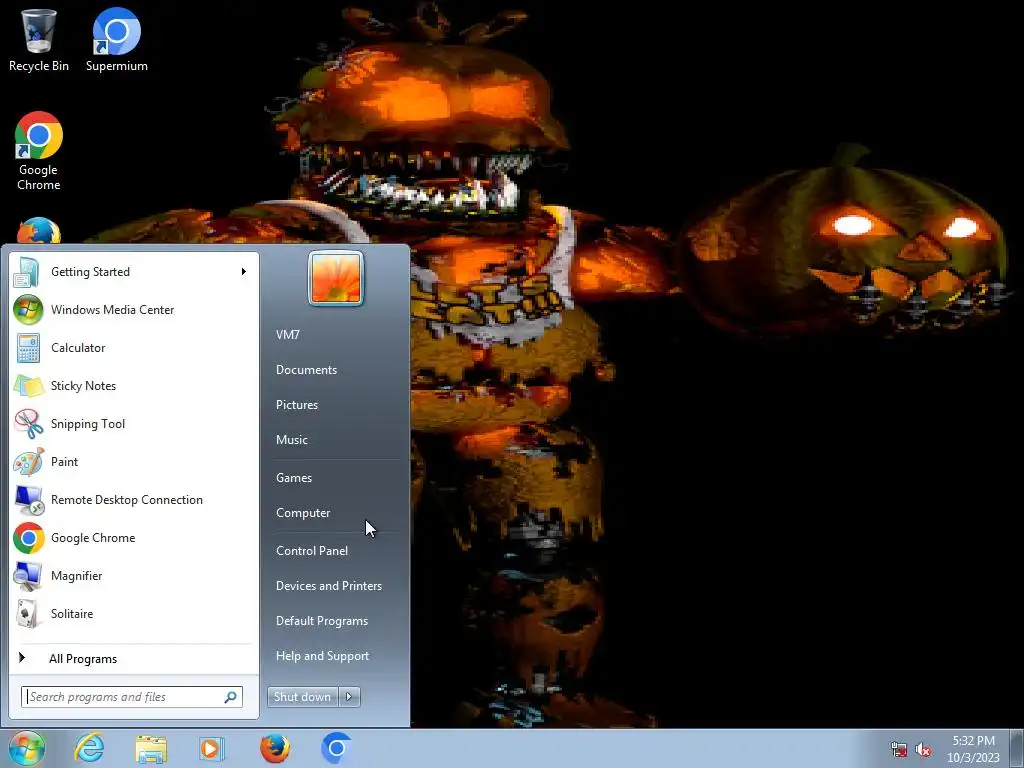Open Pictures from the Start menu

pos(297,405)
